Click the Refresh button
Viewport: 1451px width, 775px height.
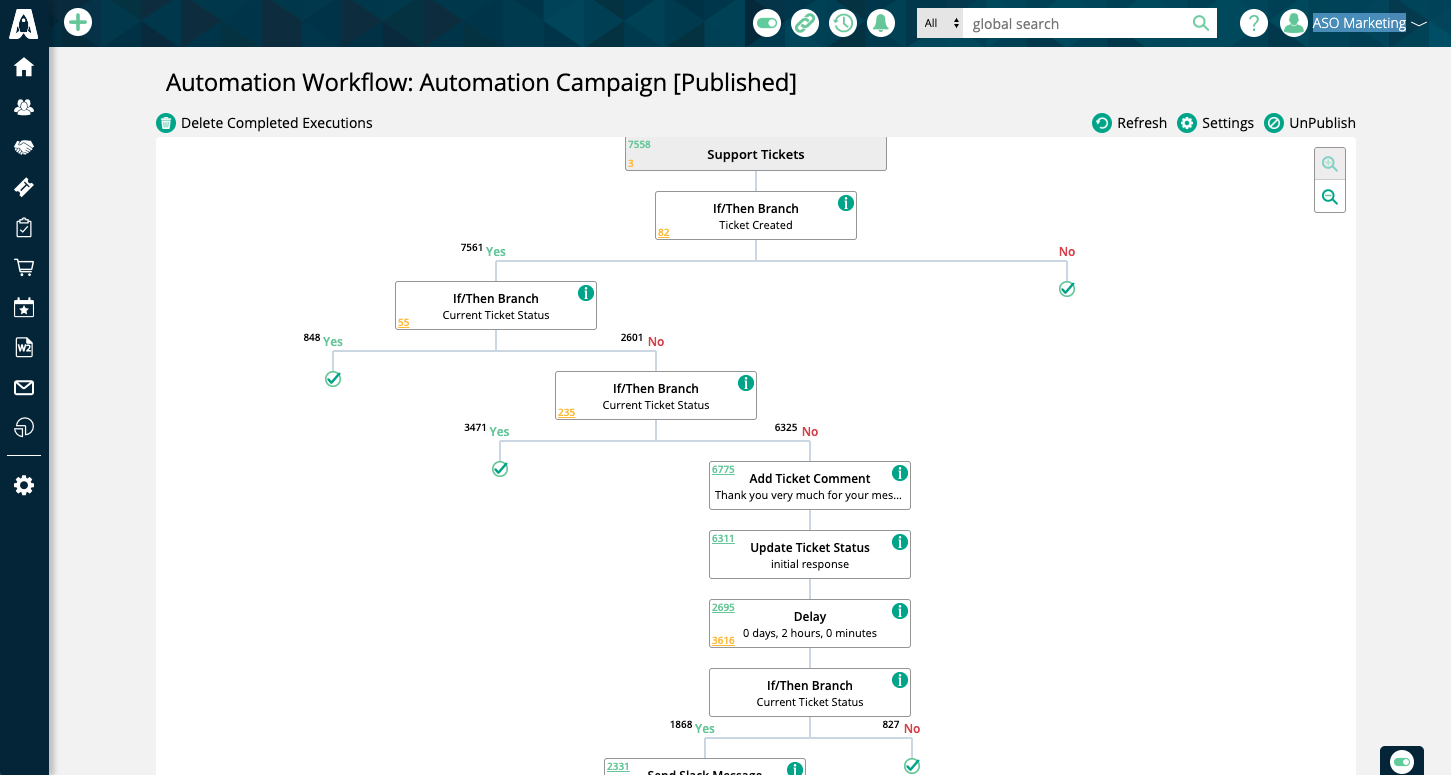pyautogui.click(x=1129, y=123)
